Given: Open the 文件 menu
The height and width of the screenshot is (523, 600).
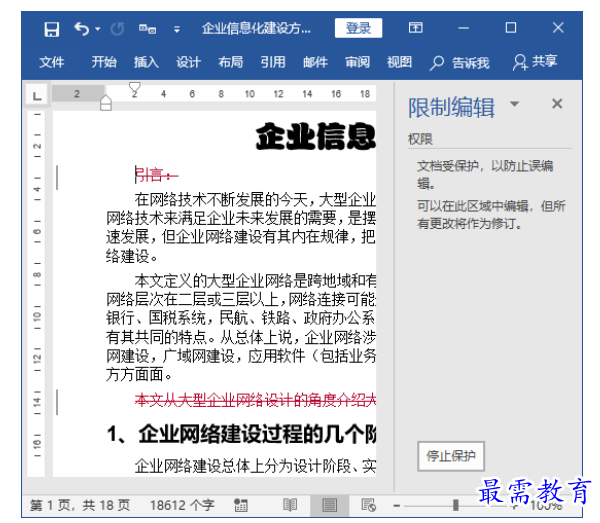Looking at the screenshot, I should click(52, 62).
